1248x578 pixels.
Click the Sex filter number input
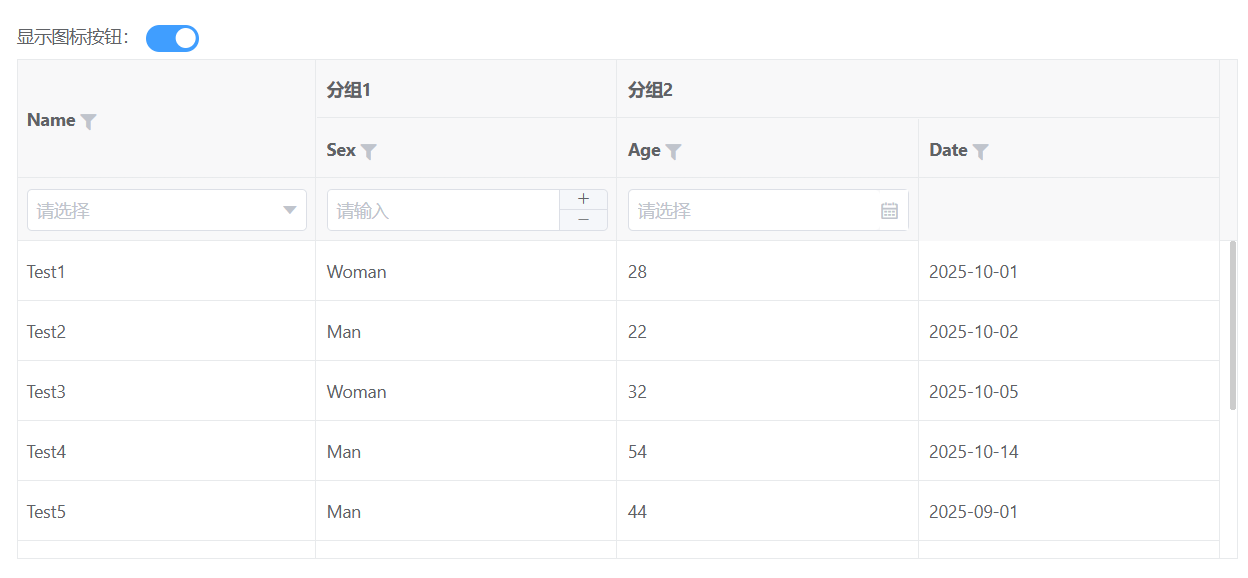[x=442, y=211]
